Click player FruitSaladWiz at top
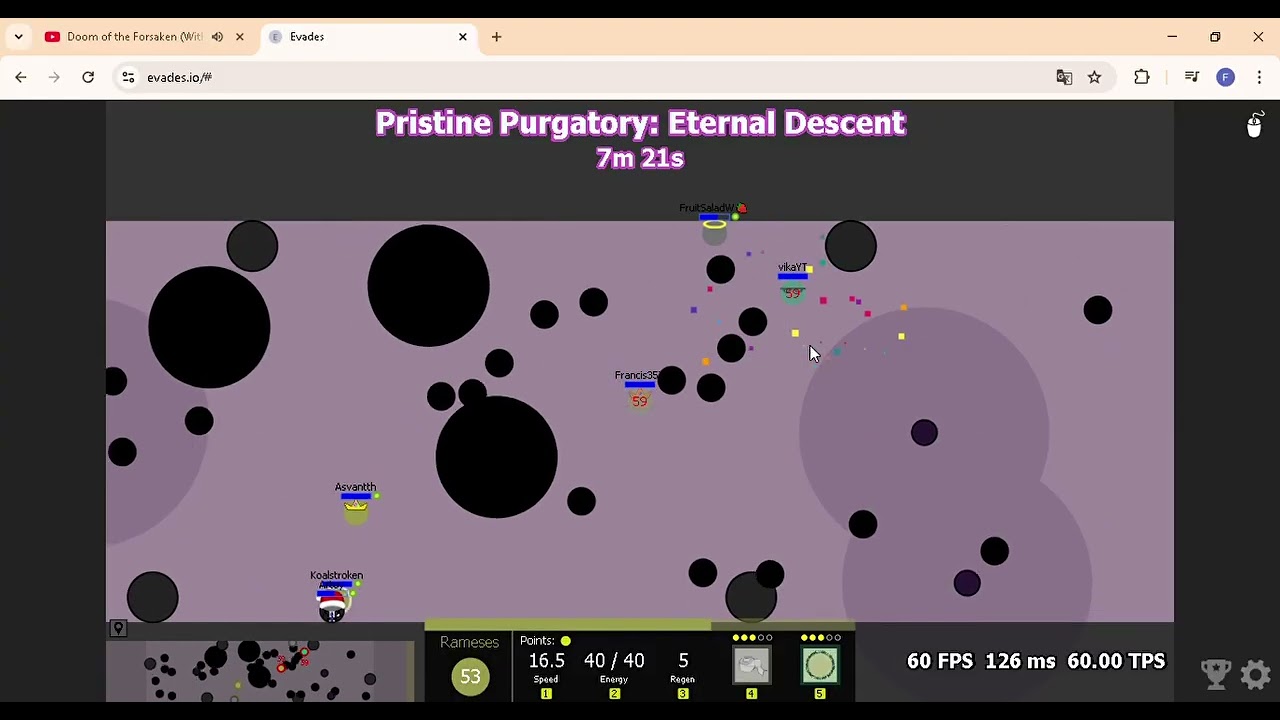 [714, 231]
